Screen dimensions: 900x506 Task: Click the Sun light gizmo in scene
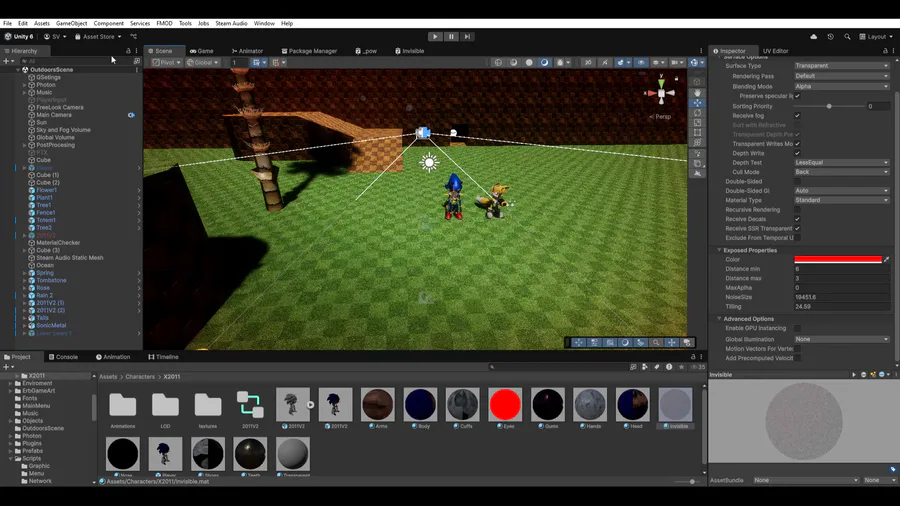click(429, 163)
